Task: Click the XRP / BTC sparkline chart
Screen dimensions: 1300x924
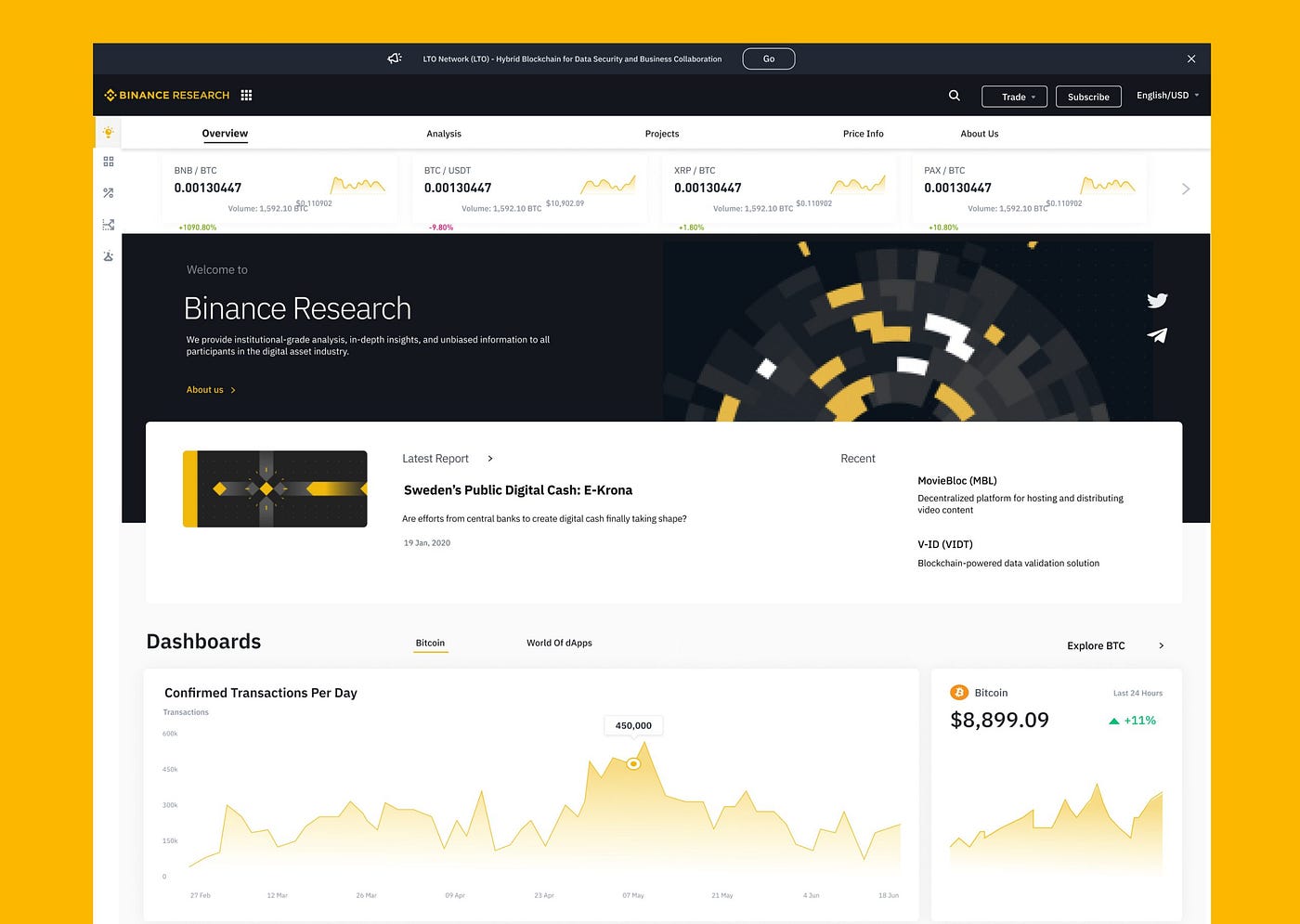Action: pos(858,184)
